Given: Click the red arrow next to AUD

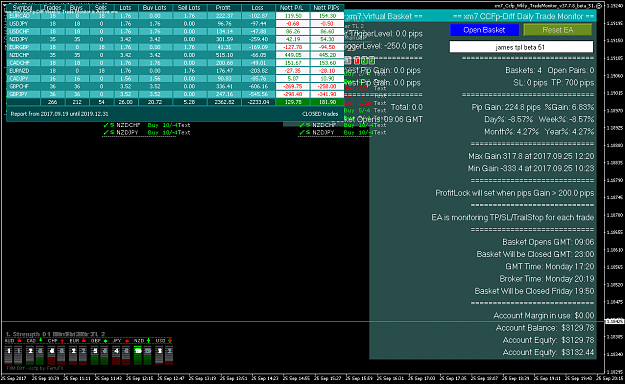Looking at the screenshot, I should pyautogui.click(x=19, y=341).
